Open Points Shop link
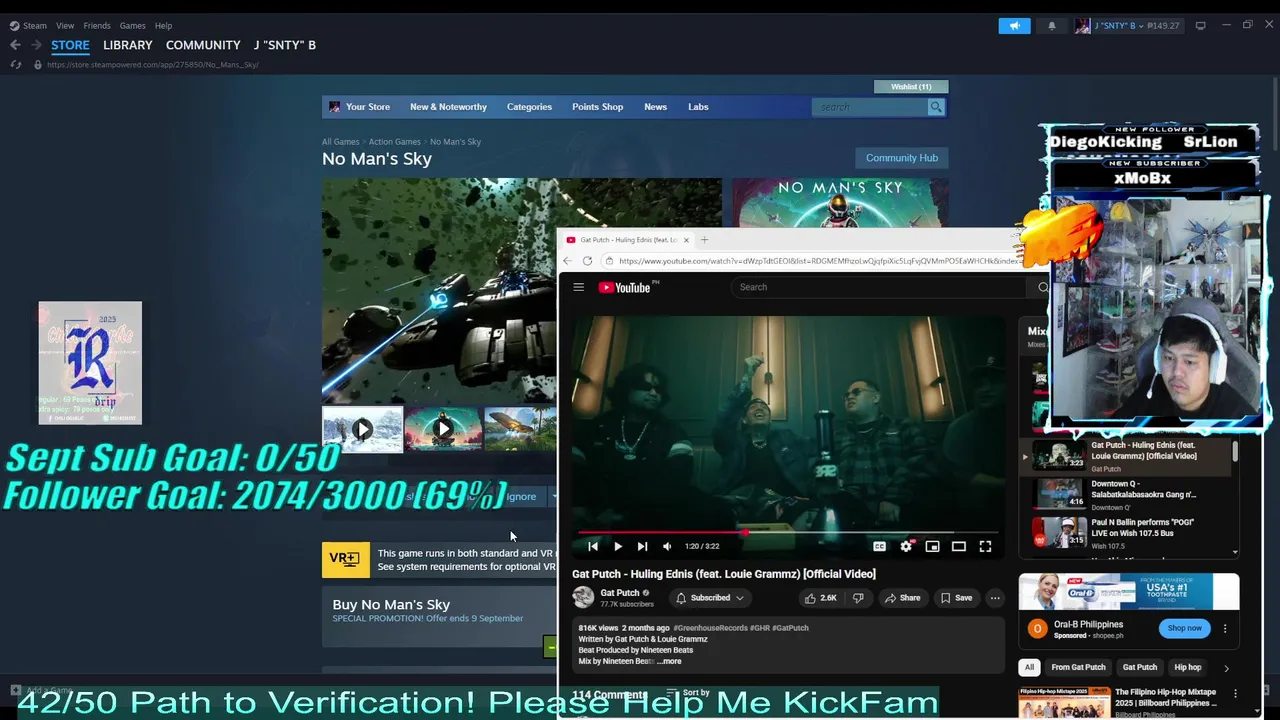The image size is (1280, 720). 597,107
